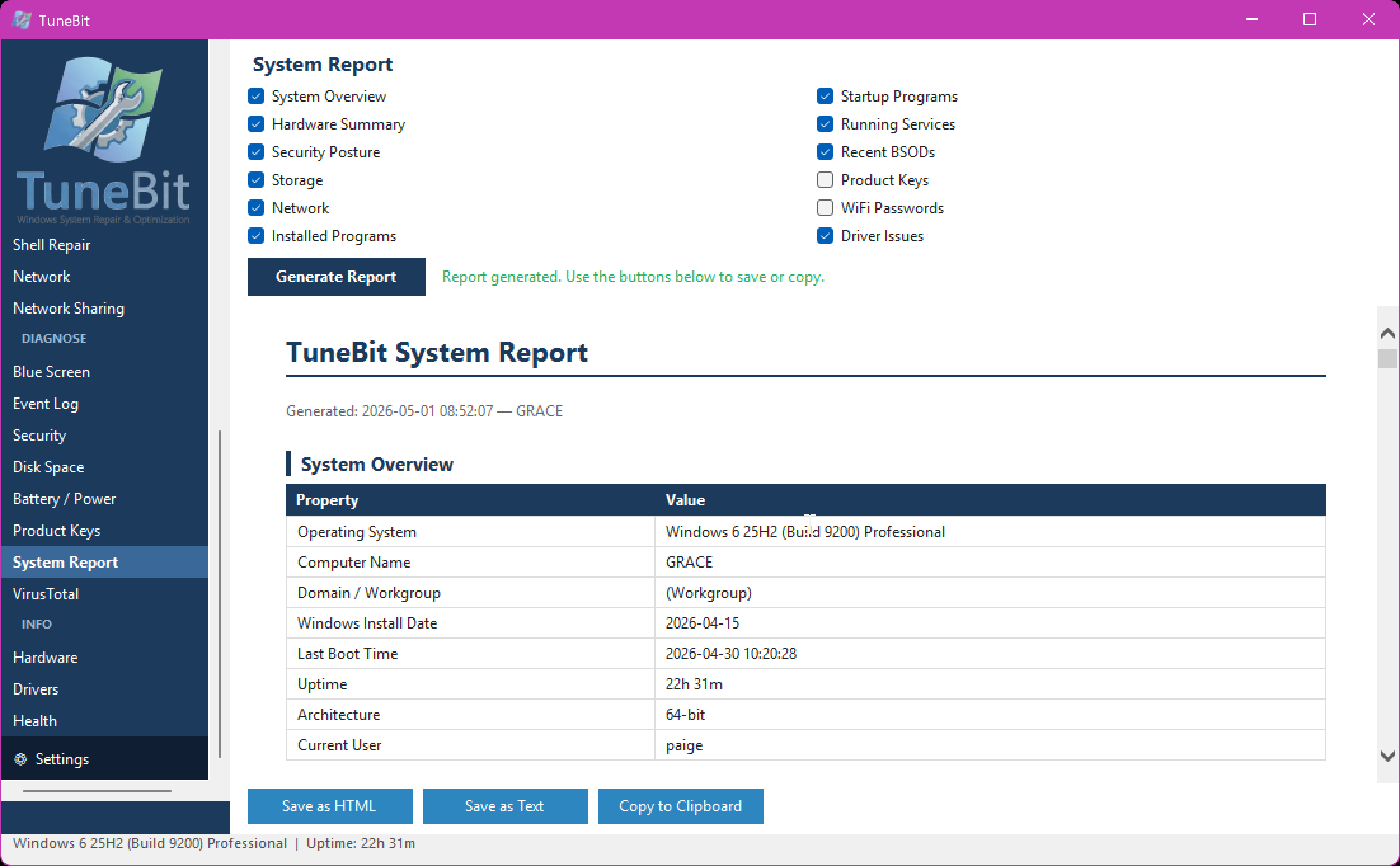Go to Network Sharing
Screen dimensions: 1400x866
(105, 308)
